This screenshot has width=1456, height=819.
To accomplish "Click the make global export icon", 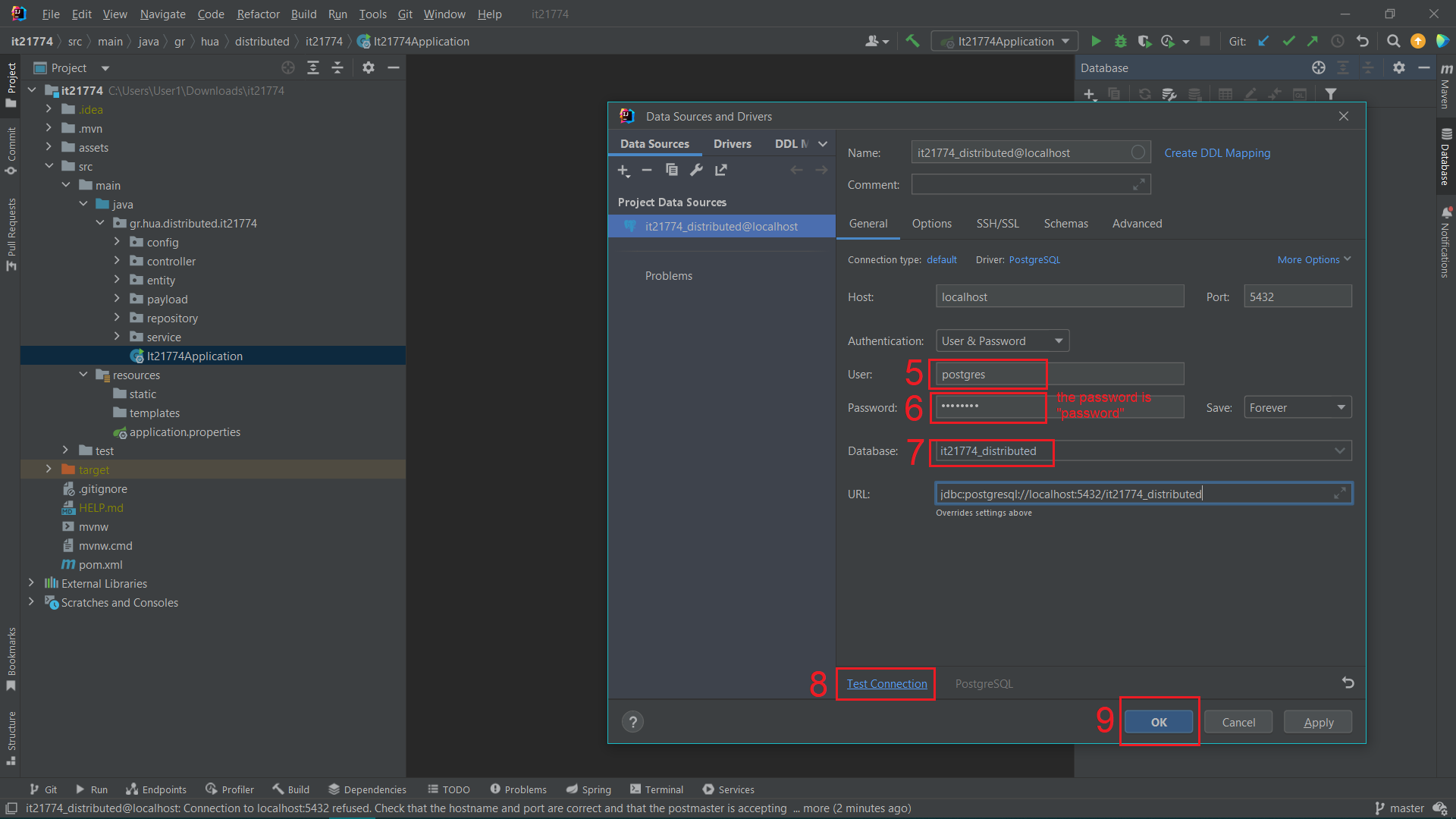I will [721, 170].
